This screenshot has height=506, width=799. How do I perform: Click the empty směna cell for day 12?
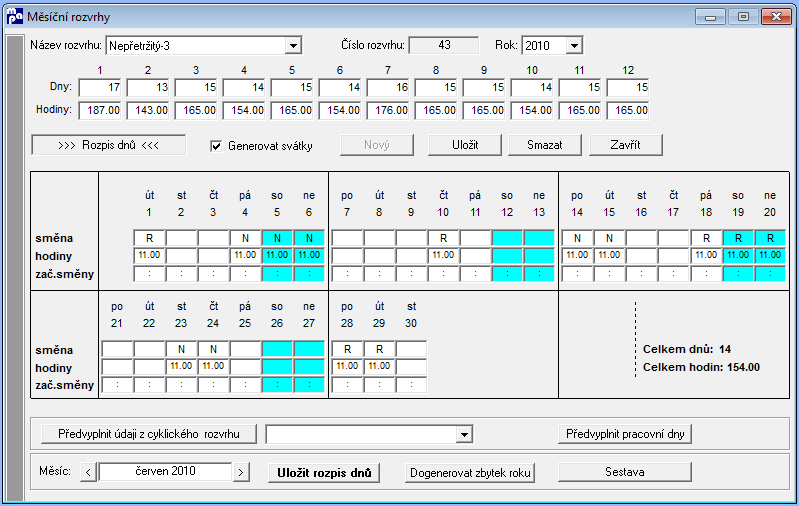(x=507, y=238)
